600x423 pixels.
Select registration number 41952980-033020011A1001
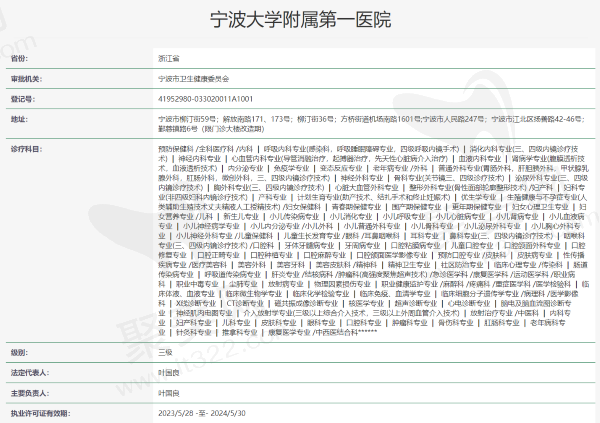point(205,99)
